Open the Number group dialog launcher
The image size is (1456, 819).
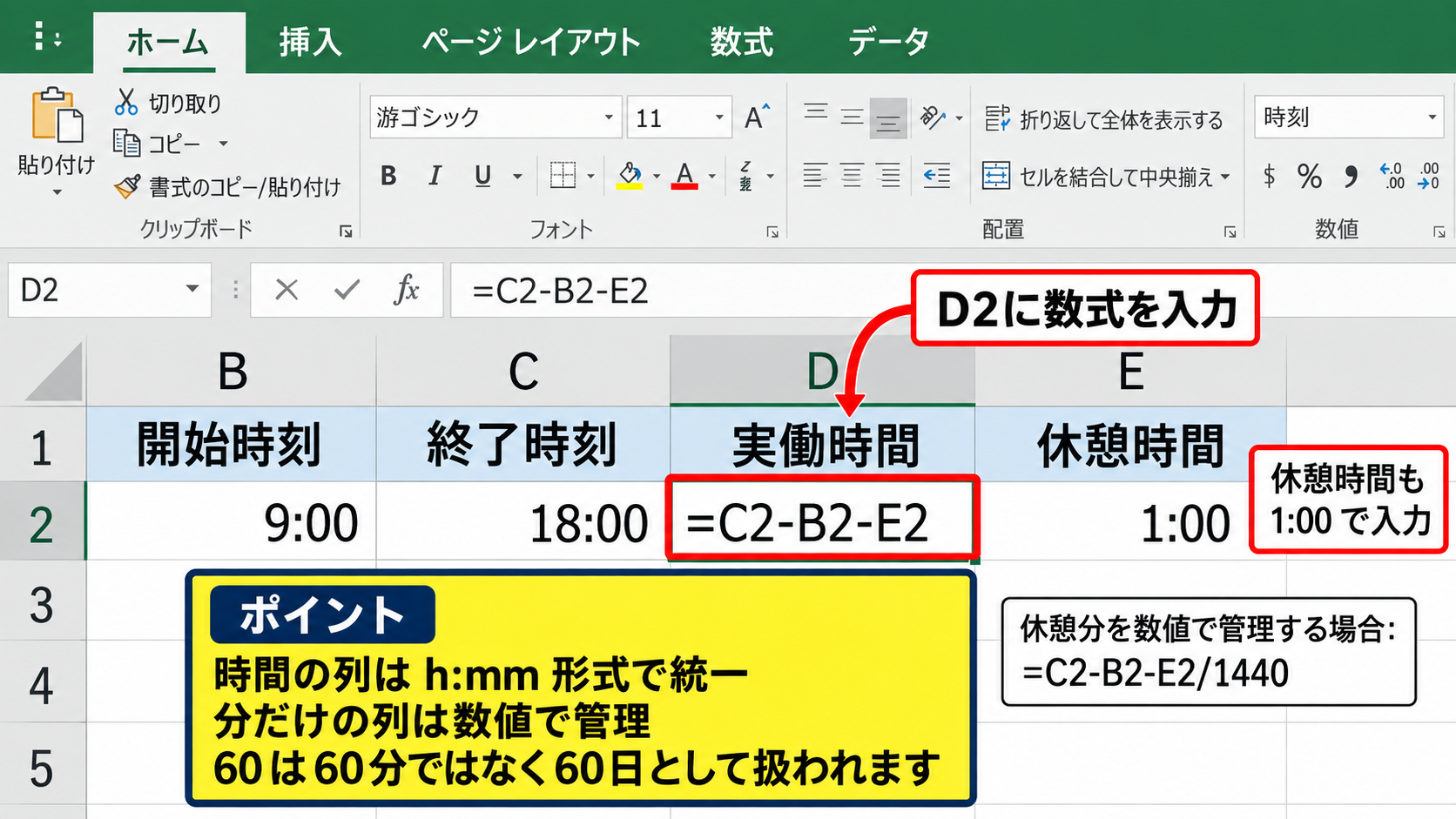(1439, 232)
